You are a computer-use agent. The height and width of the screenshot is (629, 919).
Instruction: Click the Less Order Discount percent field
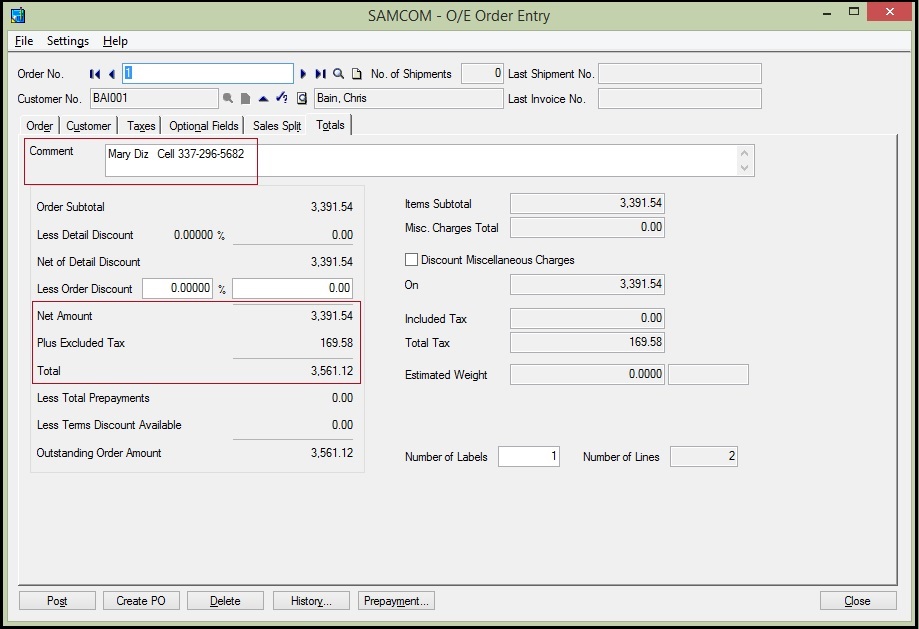[x=177, y=288]
